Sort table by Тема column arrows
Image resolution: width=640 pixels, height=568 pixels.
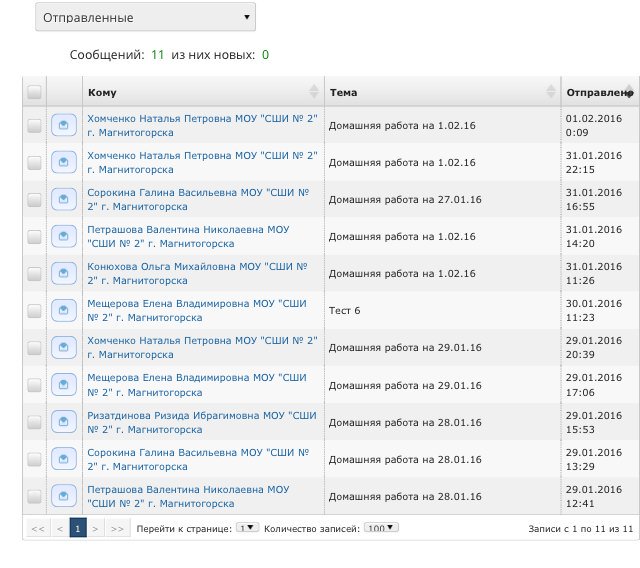pyautogui.click(x=551, y=92)
